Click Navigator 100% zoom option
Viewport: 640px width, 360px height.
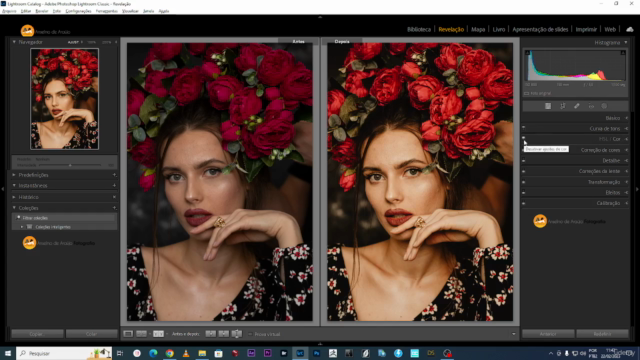click(91, 42)
